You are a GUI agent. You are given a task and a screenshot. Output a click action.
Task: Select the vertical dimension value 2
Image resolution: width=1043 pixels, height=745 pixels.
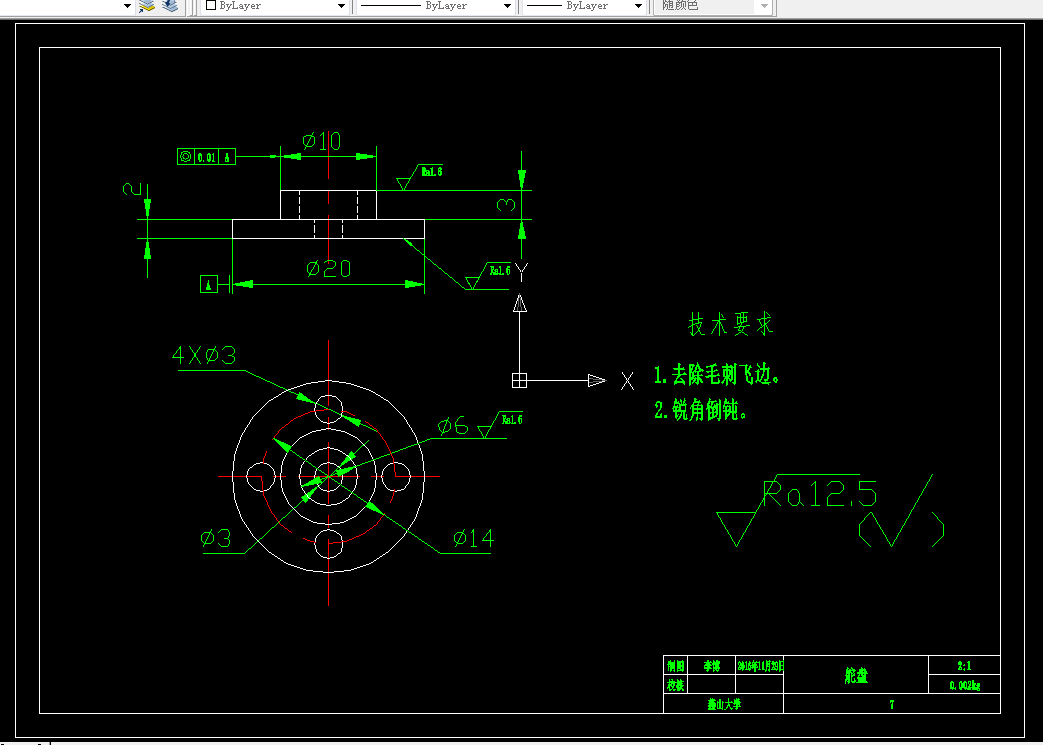coord(132,189)
